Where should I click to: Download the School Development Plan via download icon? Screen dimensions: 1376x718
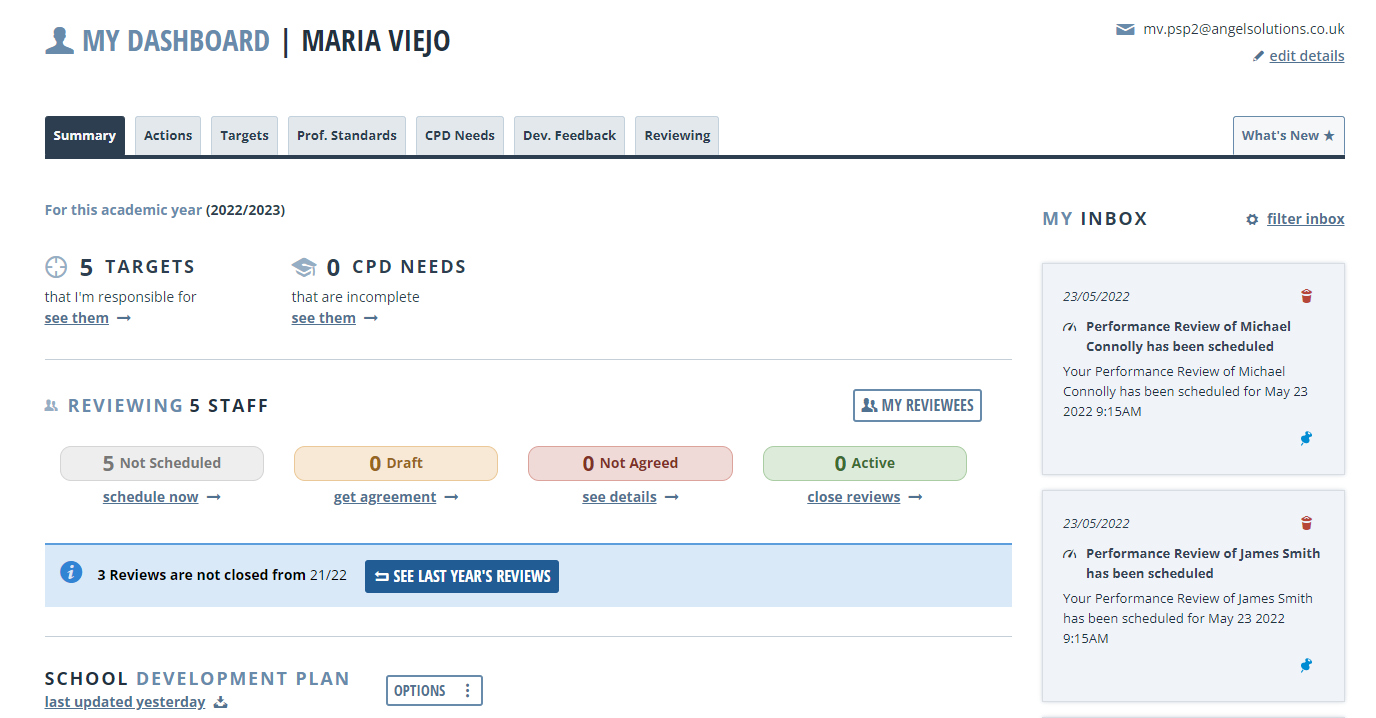coord(219,701)
